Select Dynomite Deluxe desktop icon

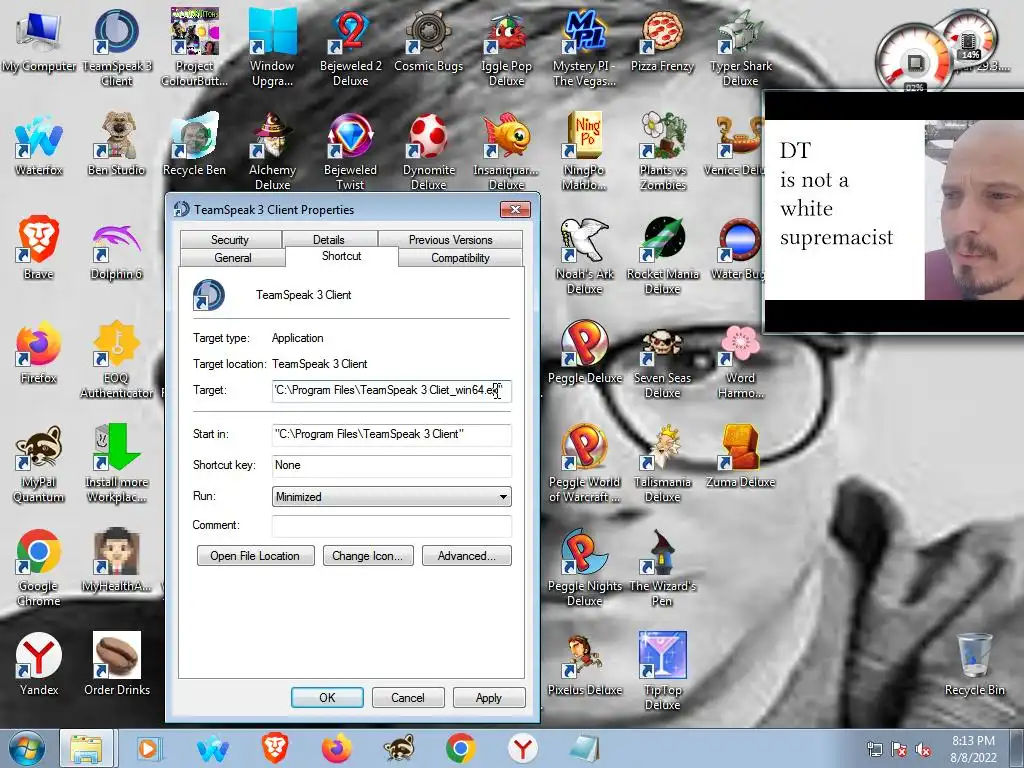428,152
